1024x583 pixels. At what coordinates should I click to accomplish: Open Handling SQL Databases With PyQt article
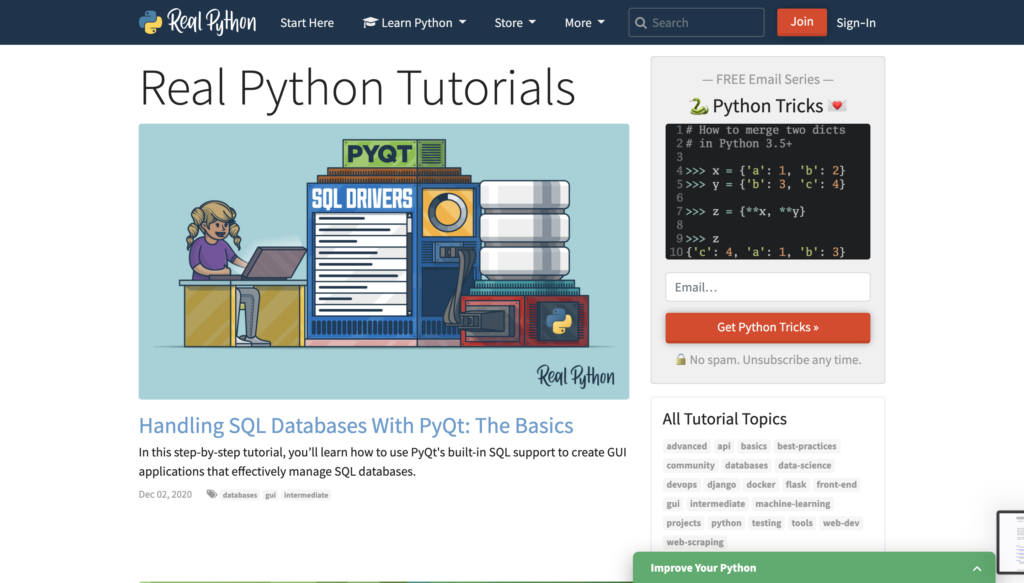pyautogui.click(x=356, y=426)
